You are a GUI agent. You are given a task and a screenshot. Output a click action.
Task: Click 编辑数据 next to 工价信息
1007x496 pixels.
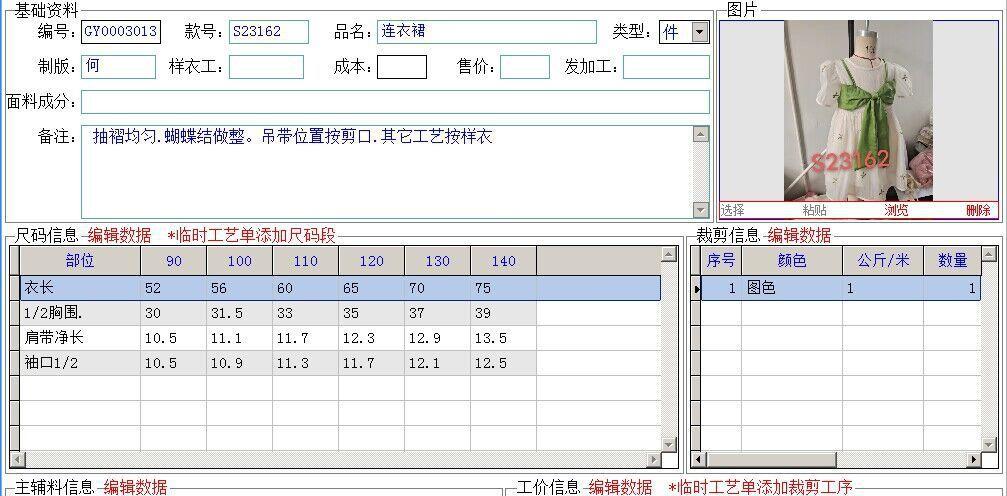[620, 487]
